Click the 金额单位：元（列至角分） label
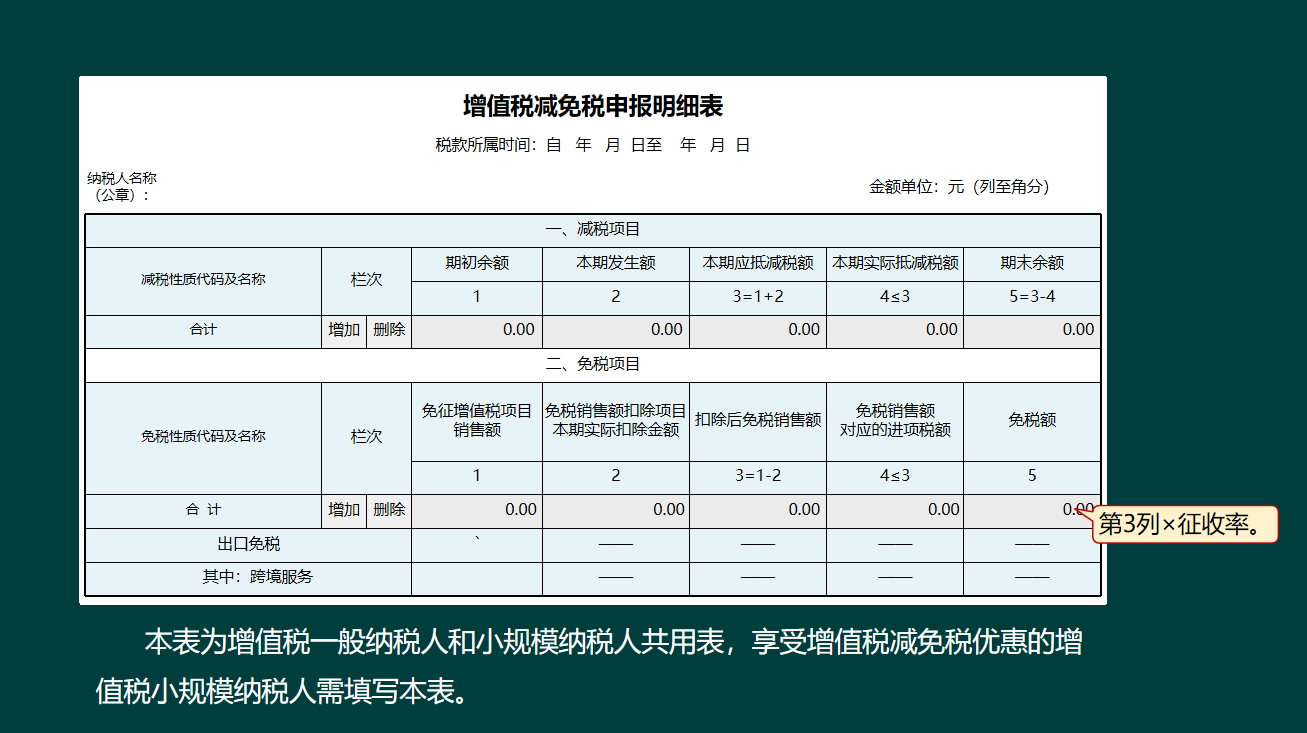The image size is (1307, 733). 958,186
